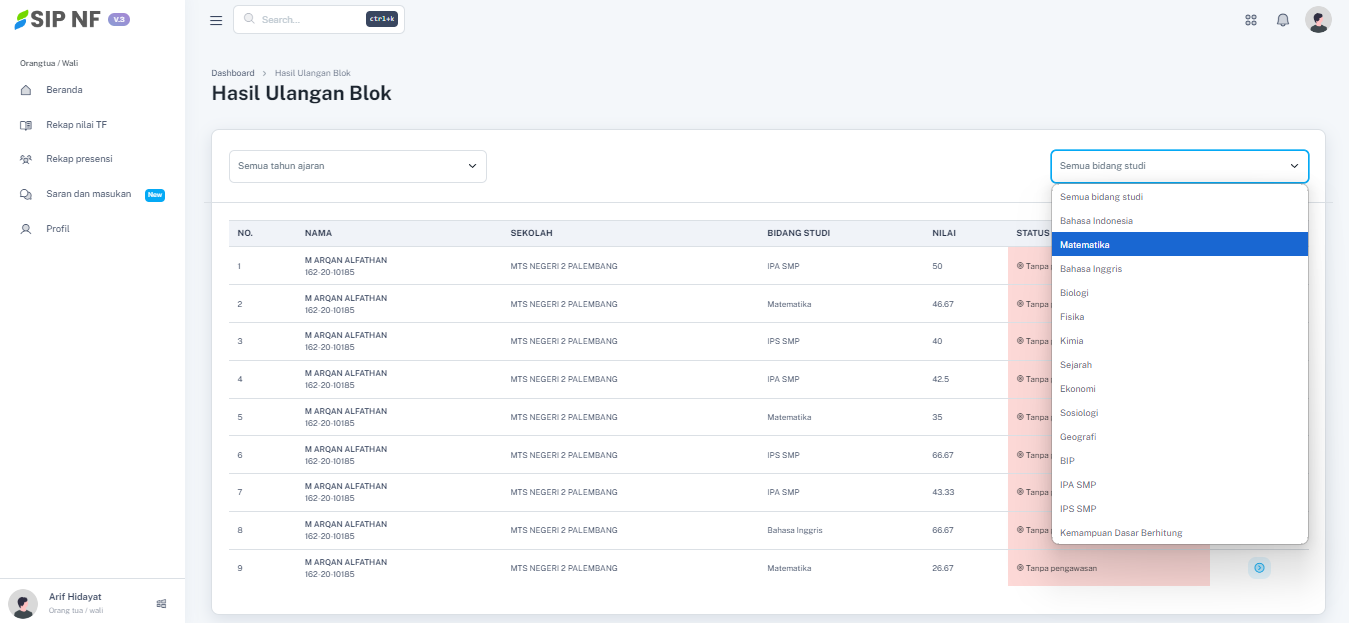Go to Rekap presensi page

coord(79,159)
